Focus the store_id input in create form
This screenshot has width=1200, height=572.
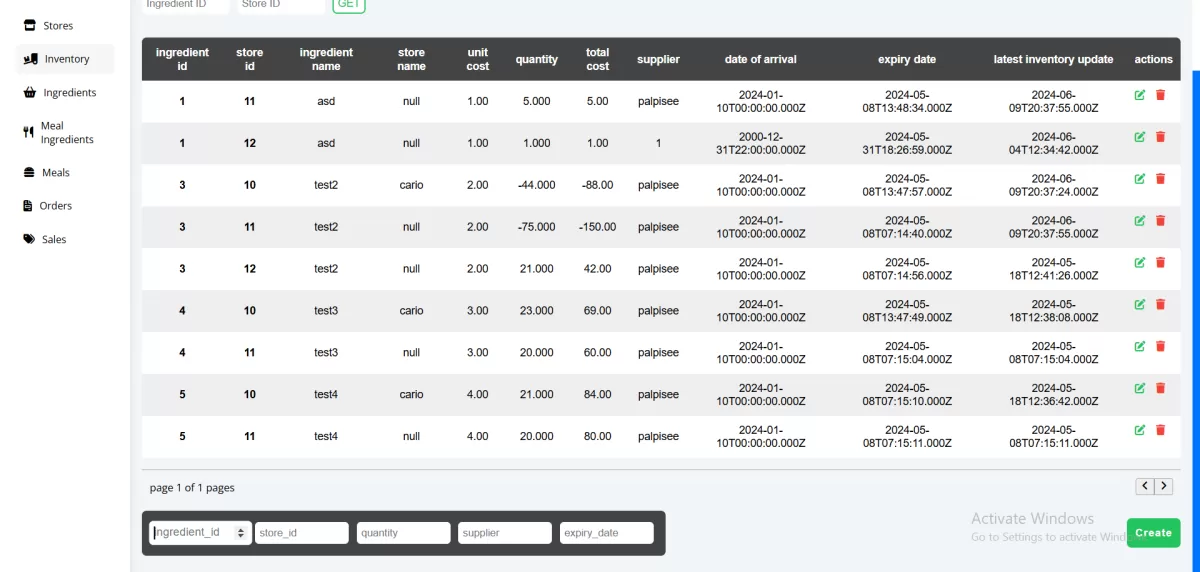click(x=302, y=533)
